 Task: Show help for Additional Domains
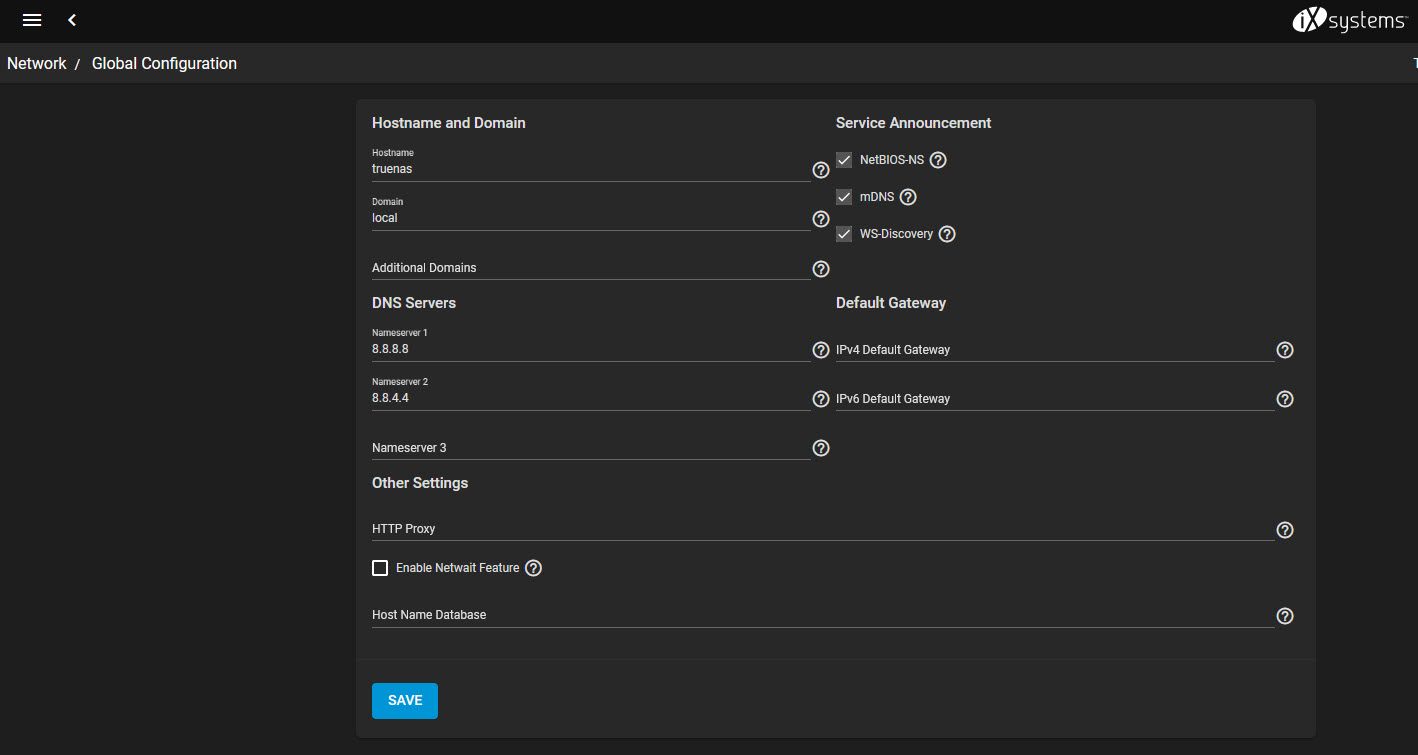(x=821, y=269)
